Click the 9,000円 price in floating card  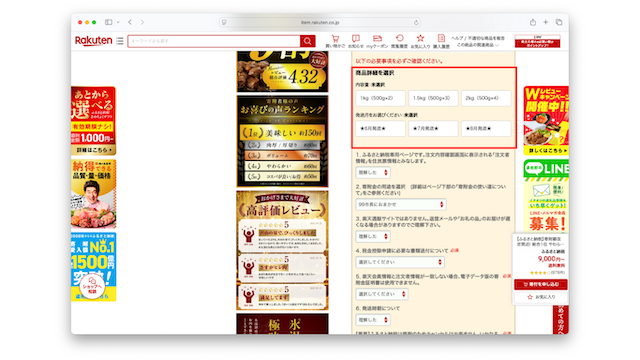[551, 259]
